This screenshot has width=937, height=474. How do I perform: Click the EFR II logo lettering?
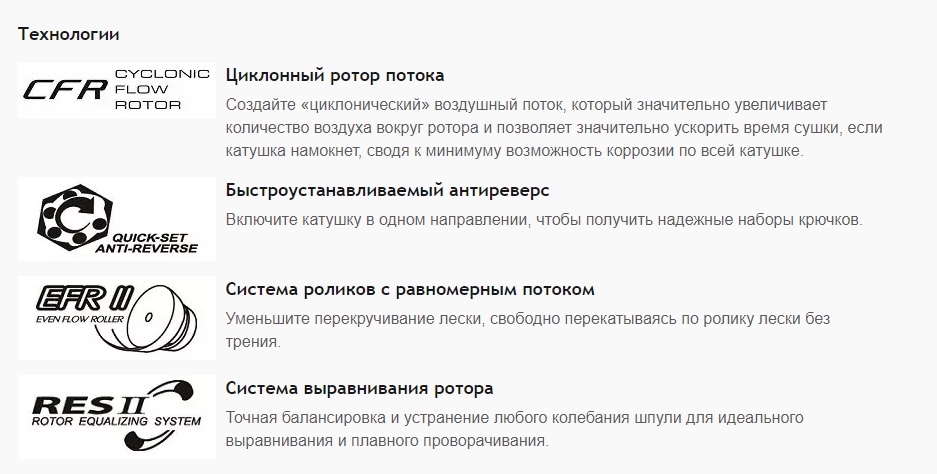[86, 299]
